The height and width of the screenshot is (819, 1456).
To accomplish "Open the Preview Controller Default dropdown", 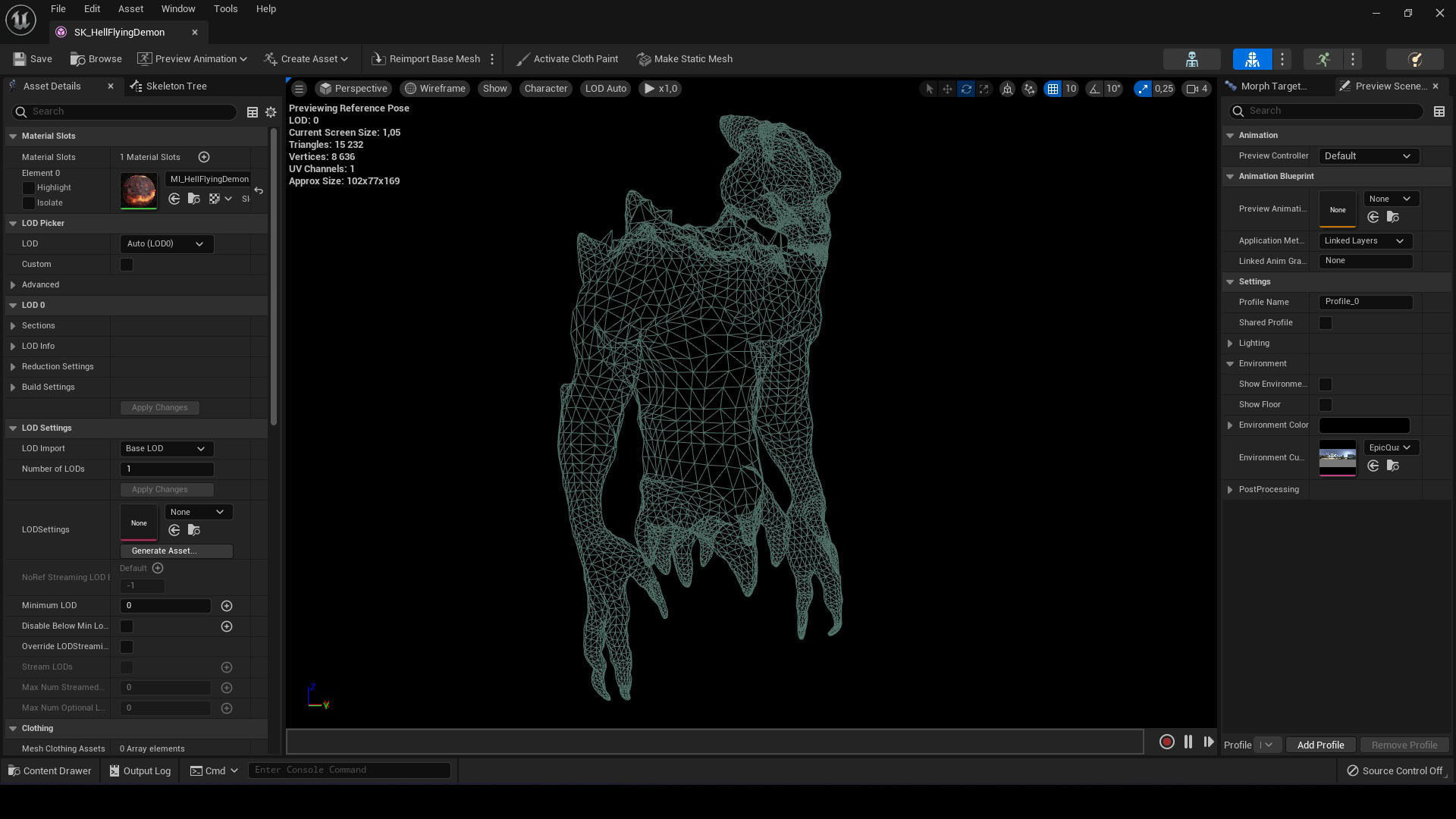I will [1368, 156].
